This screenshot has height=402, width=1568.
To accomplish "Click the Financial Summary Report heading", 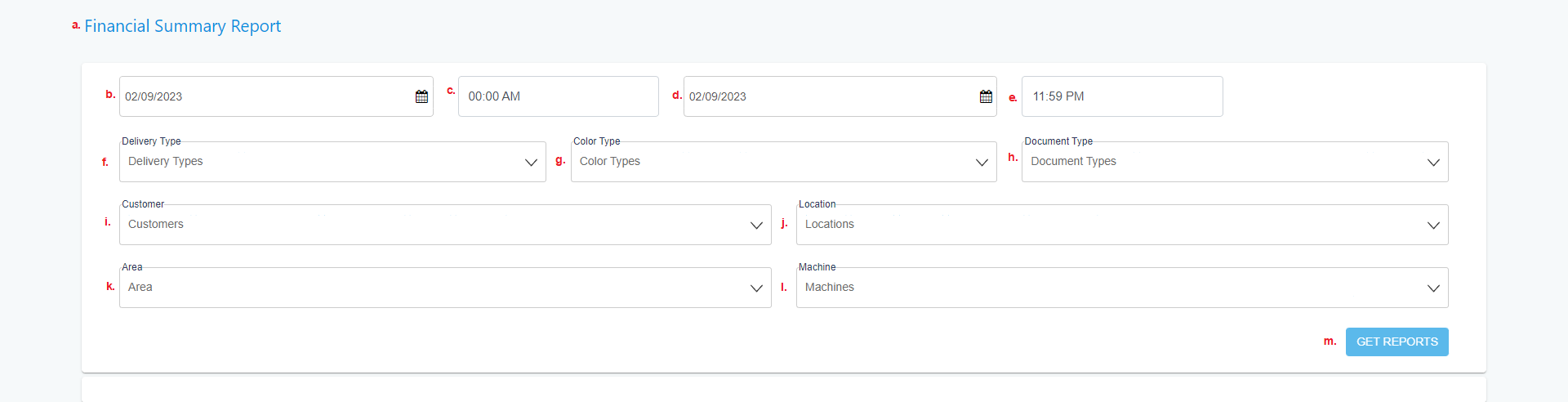I will point(182,26).
